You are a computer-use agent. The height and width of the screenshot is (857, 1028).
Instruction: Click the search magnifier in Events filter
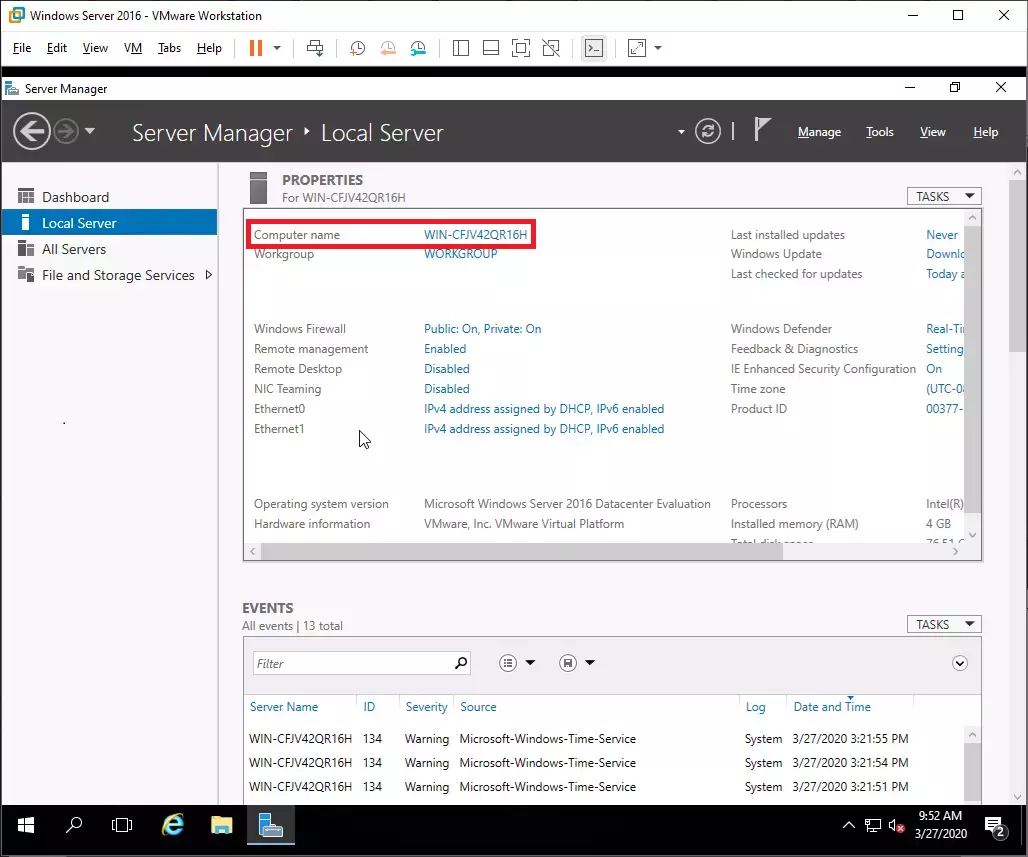pos(461,663)
